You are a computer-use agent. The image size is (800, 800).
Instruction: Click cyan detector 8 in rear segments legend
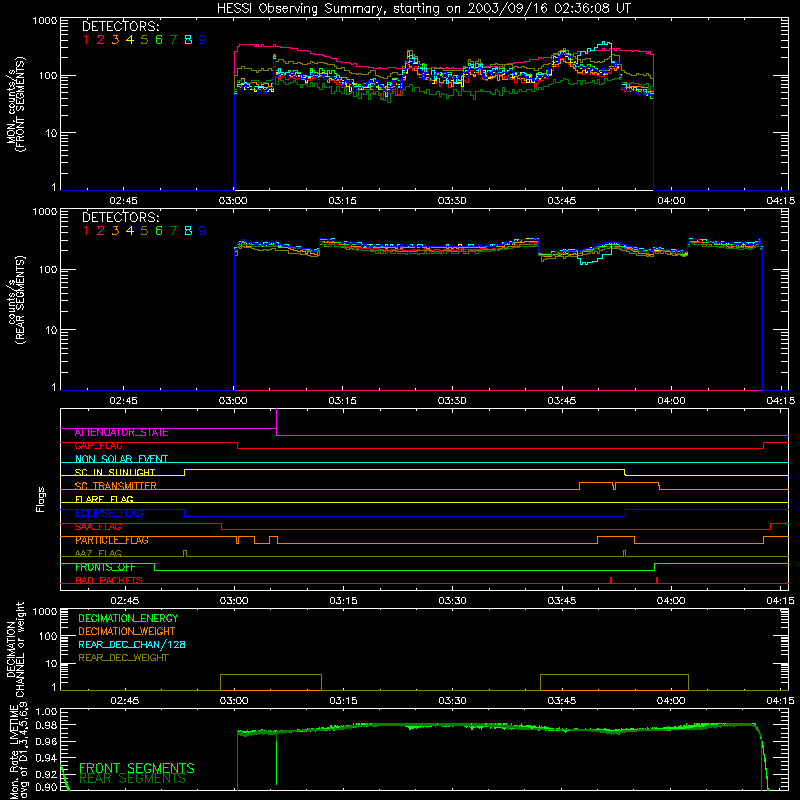[x=188, y=231]
